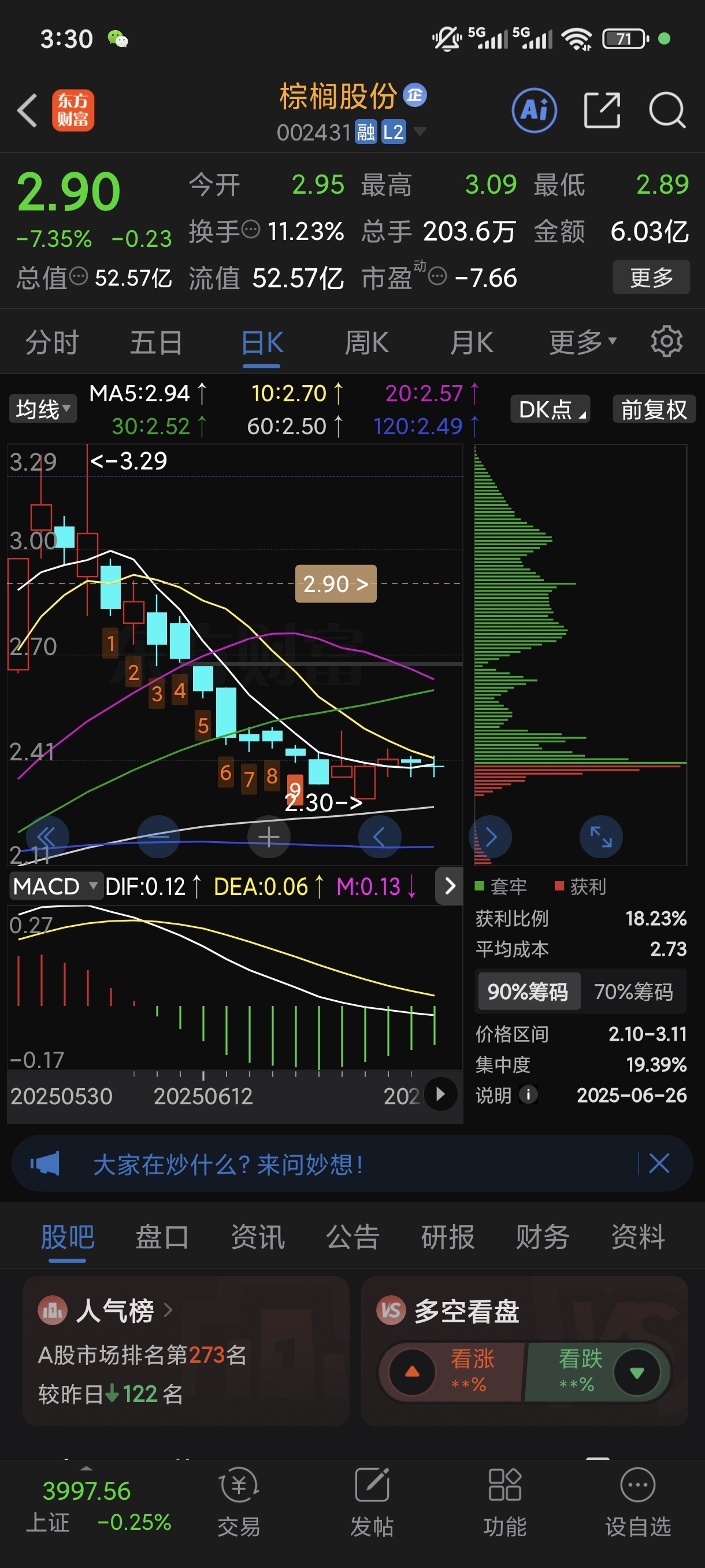Advance date axis play arrow
The image size is (705, 1568).
click(x=440, y=1094)
